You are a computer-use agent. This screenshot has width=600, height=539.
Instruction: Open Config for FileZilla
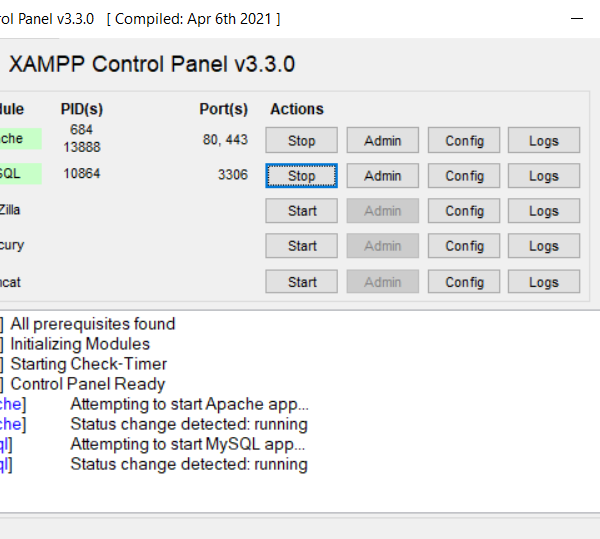[x=464, y=211]
